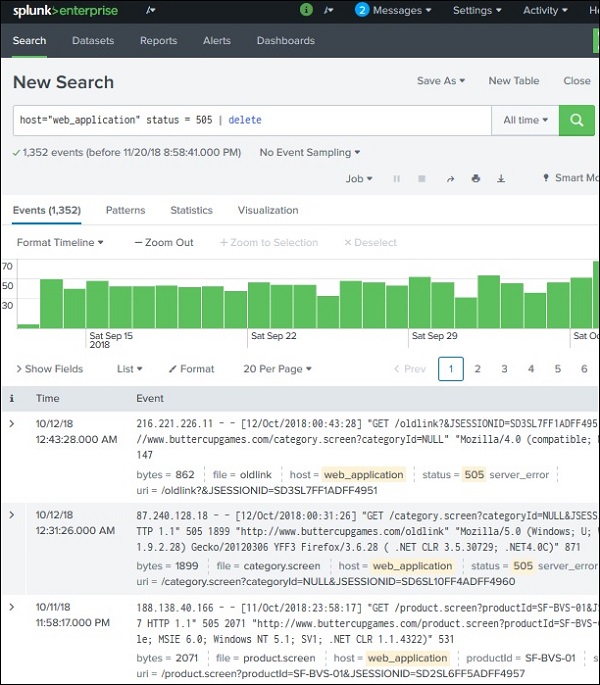Click the Zoom Out timeline button
Viewport: 600px width, 685px height.
pos(164,242)
